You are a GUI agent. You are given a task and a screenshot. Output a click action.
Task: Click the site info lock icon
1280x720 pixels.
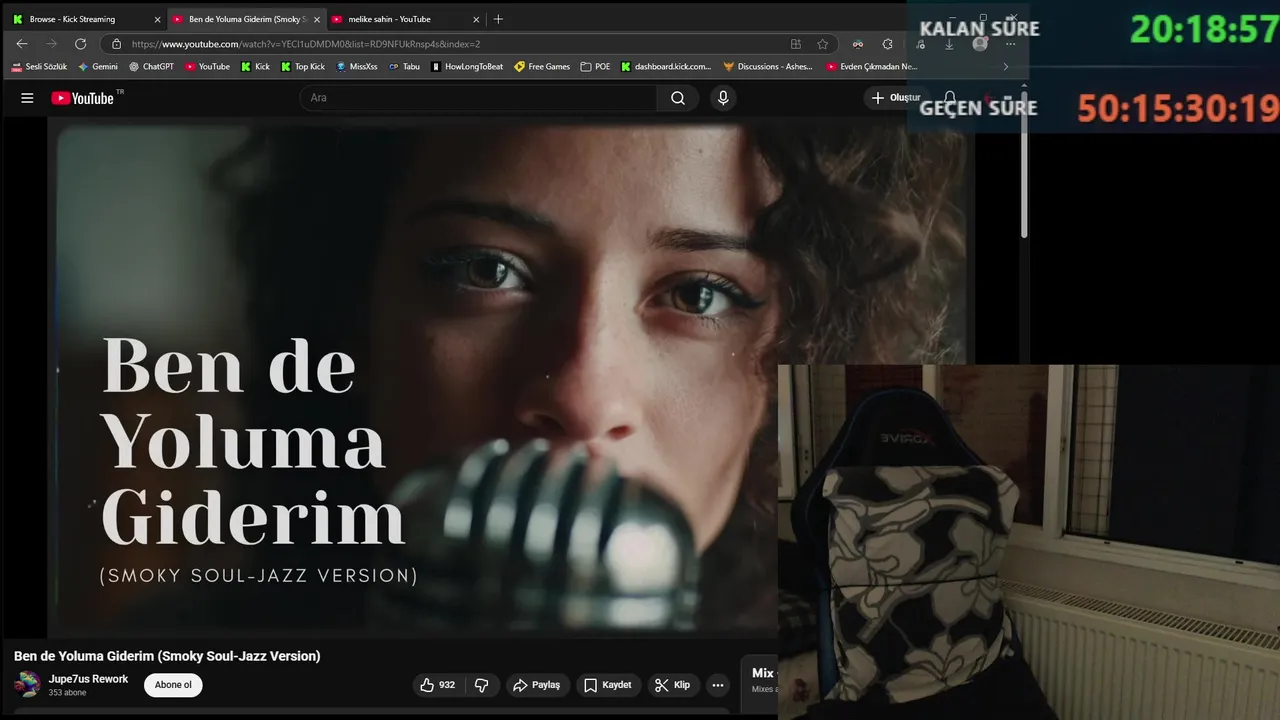[117, 44]
